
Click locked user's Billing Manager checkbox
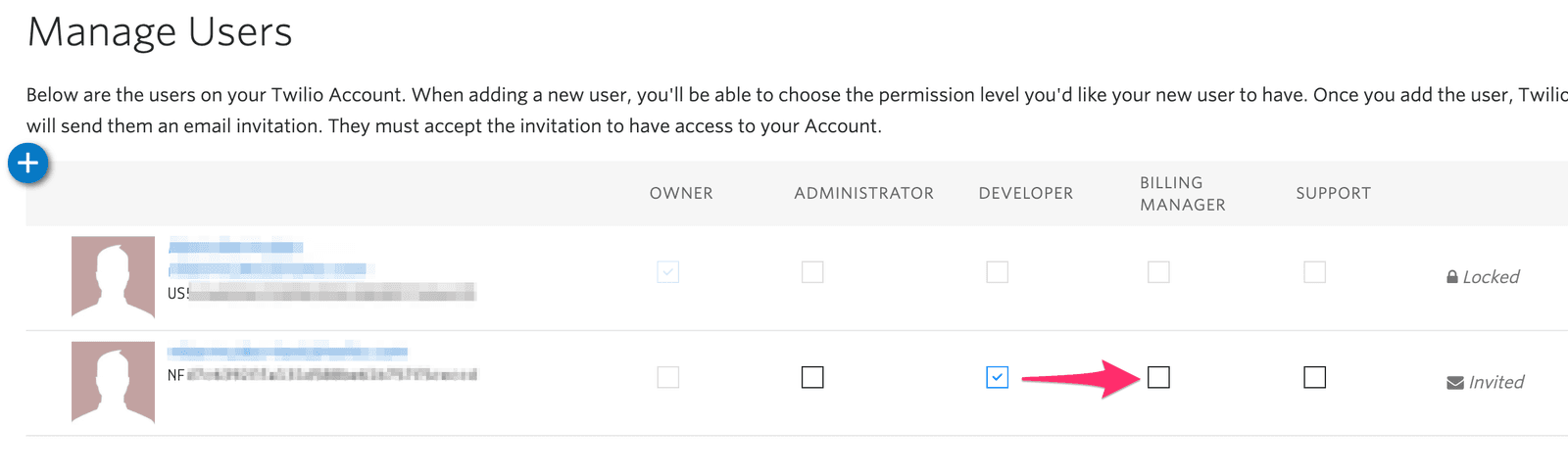(x=1158, y=271)
